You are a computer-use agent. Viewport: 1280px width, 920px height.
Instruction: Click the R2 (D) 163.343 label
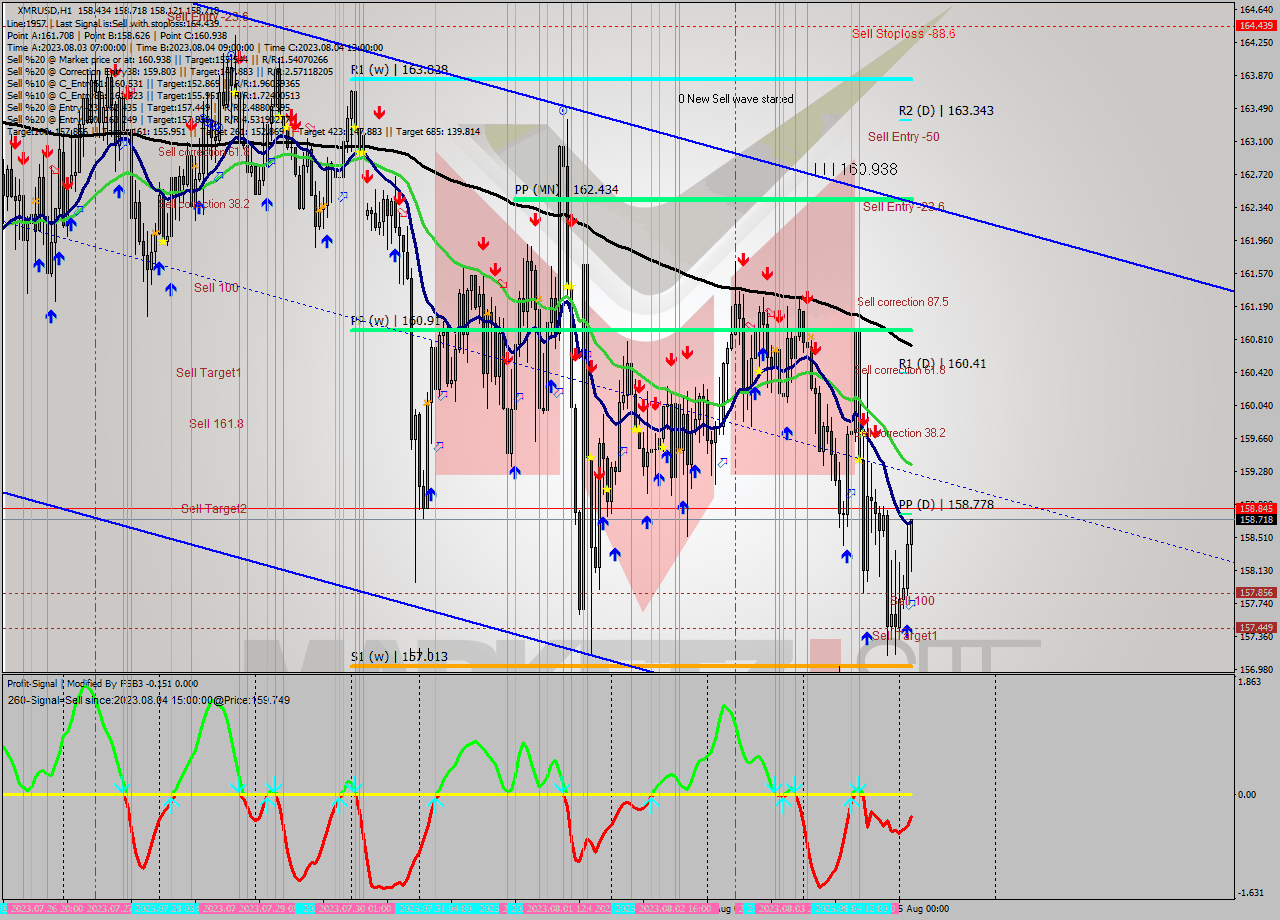(945, 110)
